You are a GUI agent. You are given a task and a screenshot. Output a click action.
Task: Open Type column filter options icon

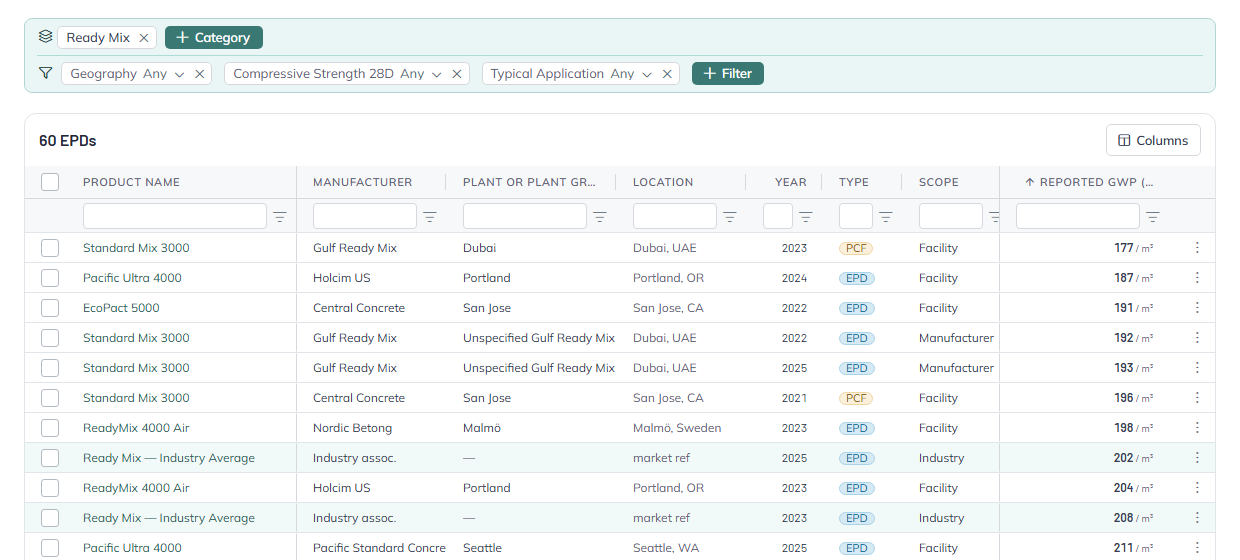[886, 217]
